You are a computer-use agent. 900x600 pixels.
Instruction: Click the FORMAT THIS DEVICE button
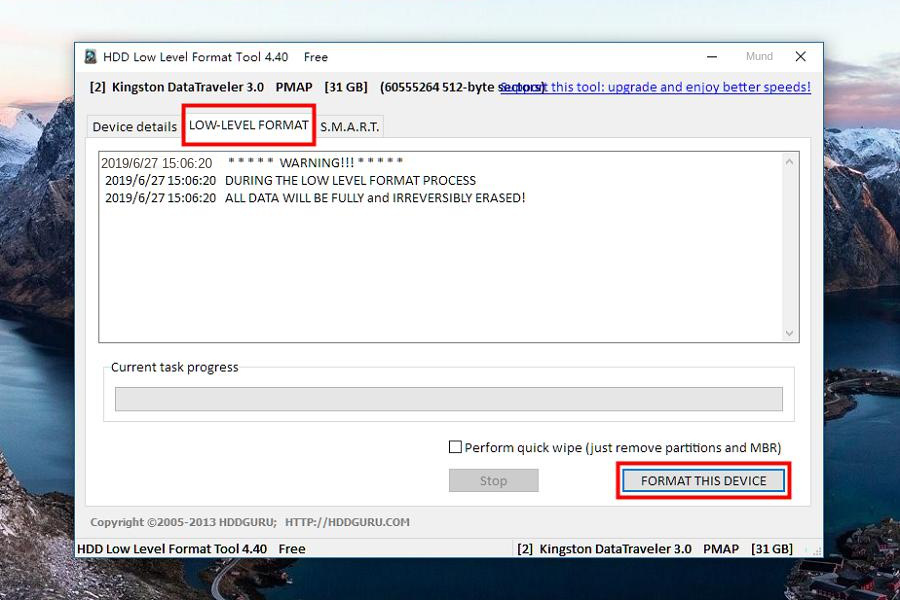704,481
